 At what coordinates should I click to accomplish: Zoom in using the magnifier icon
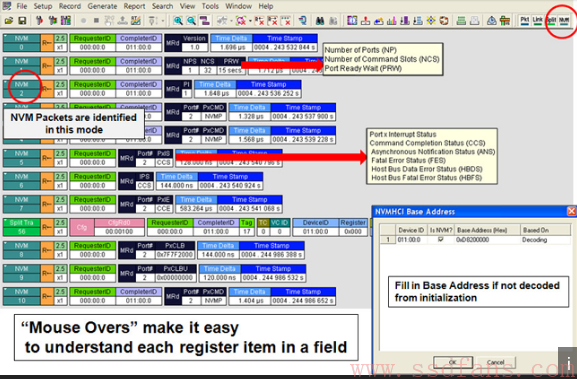click(178, 20)
